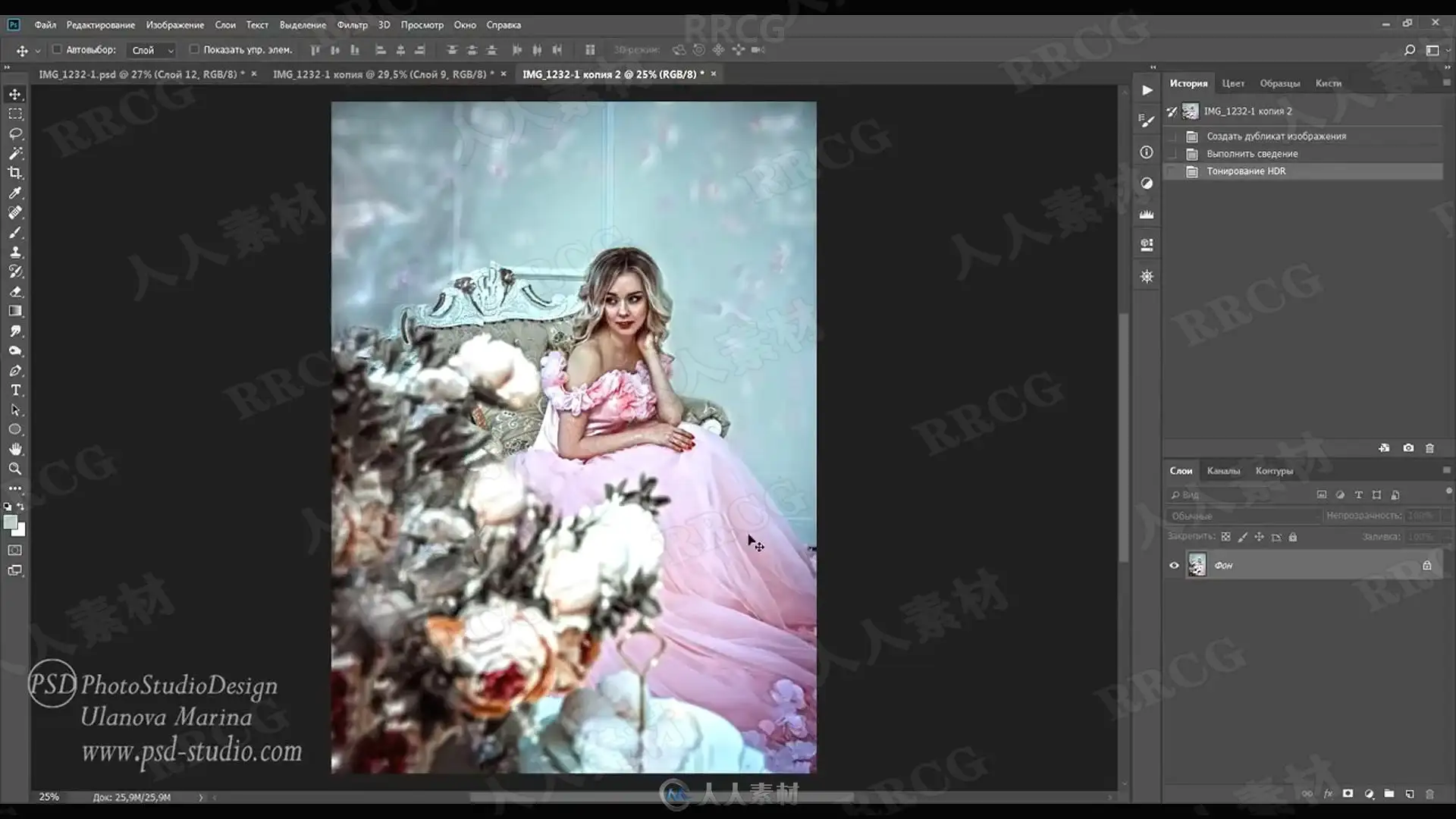Image resolution: width=1456 pixels, height=819 pixels.
Task: Enable the Автовыбор checkbox
Action: pyautogui.click(x=57, y=49)
